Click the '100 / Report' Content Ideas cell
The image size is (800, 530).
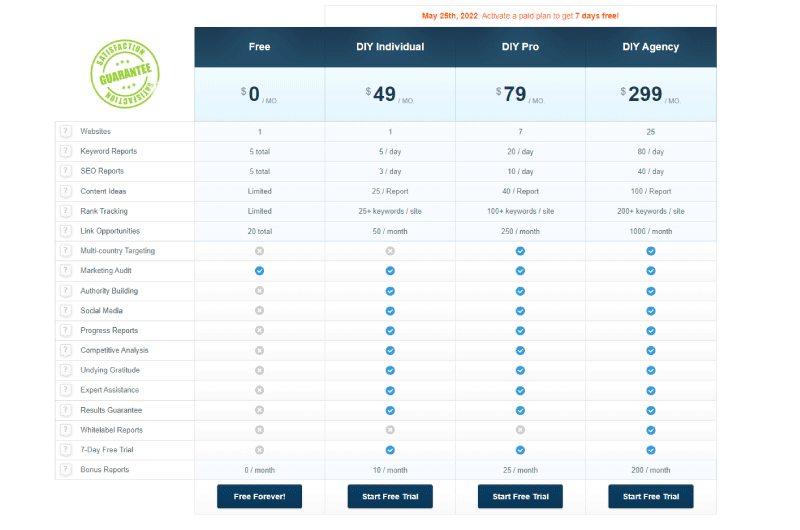pos(651,191)
